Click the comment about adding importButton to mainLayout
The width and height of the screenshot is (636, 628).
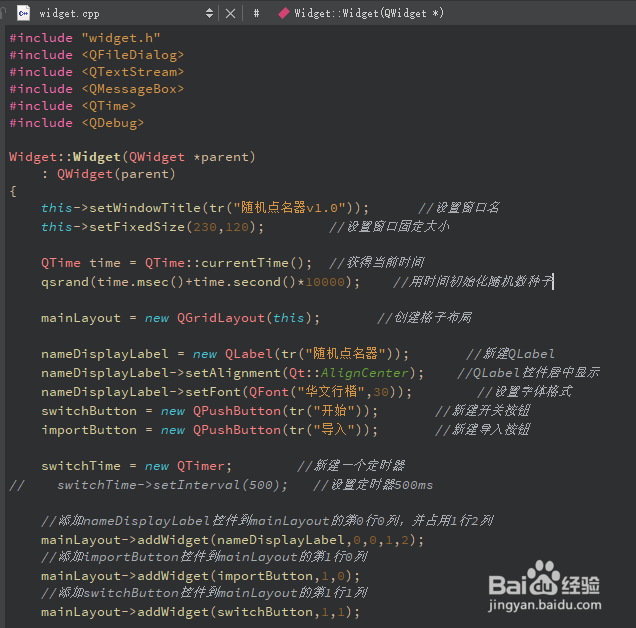click(204, 557)
